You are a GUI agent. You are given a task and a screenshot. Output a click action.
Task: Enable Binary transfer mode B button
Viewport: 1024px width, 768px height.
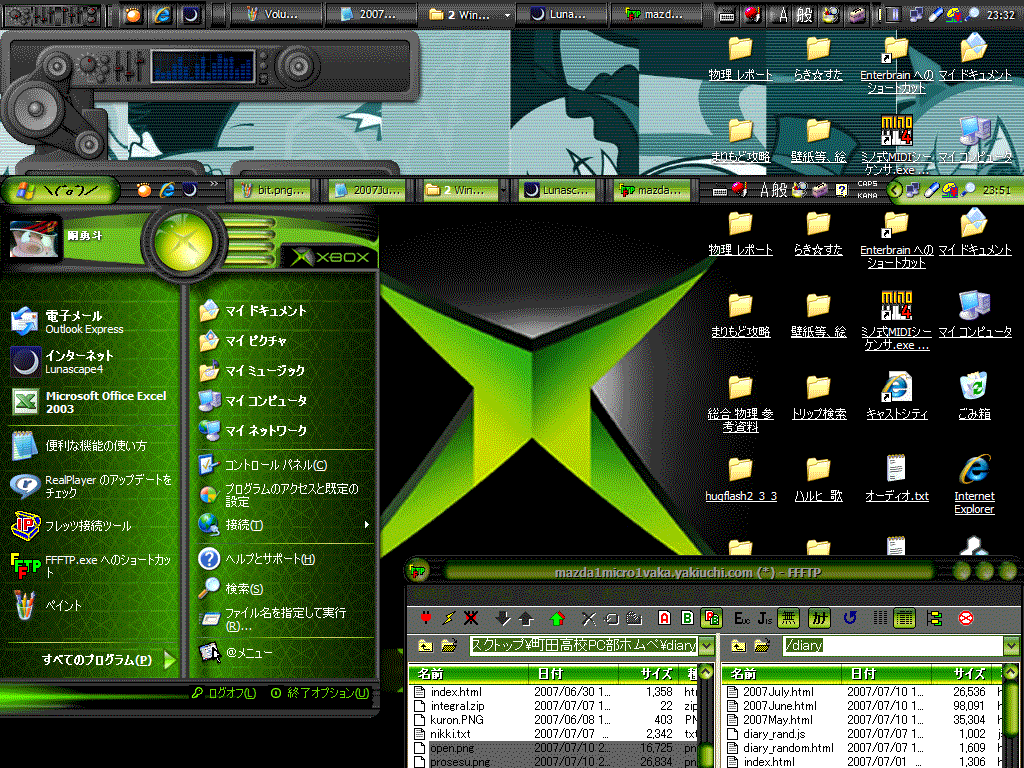687,617
